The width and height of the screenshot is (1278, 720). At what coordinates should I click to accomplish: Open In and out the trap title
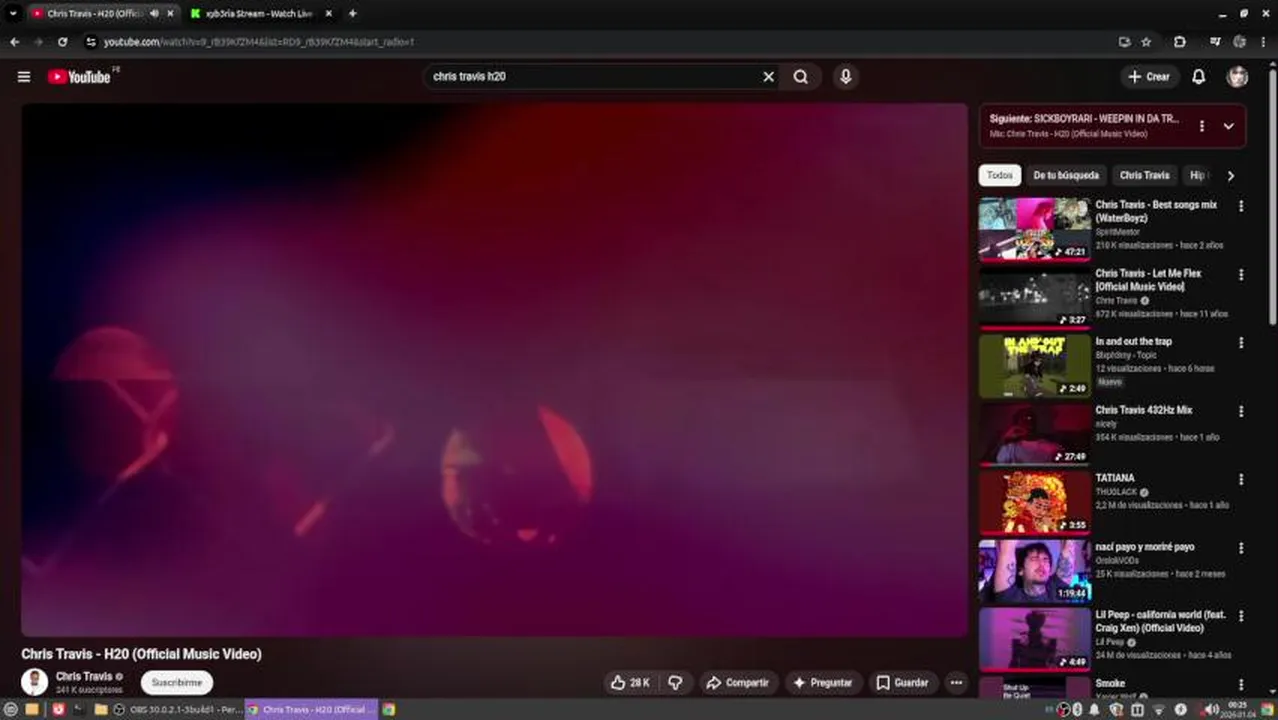(x=1133, y=342)
